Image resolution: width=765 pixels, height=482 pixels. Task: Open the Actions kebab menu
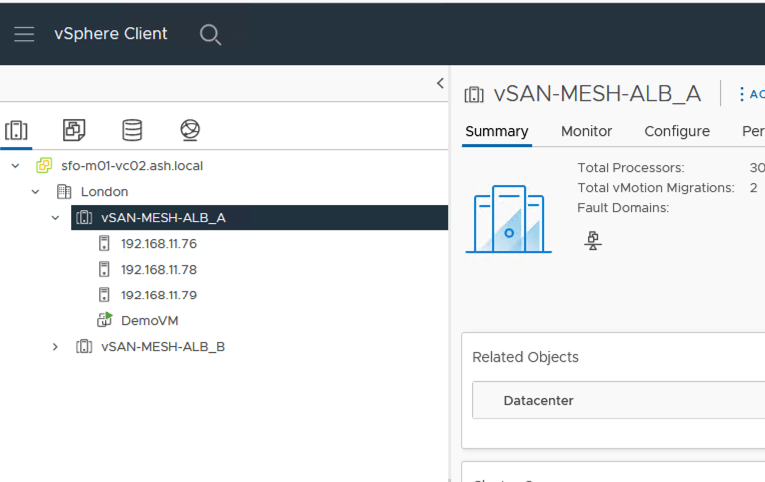pyautogui.click(x=742, y=94)
